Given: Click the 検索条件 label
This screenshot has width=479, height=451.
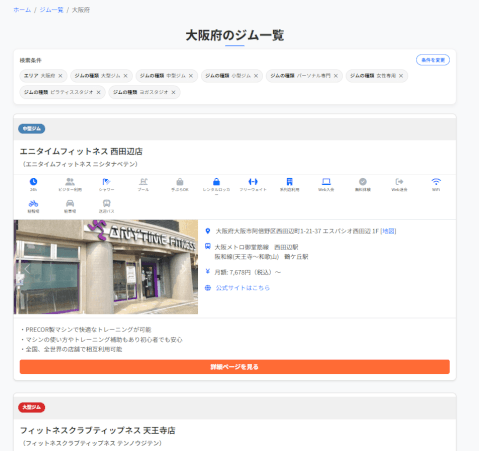Looking at the screenshot, I should [30, 60].
